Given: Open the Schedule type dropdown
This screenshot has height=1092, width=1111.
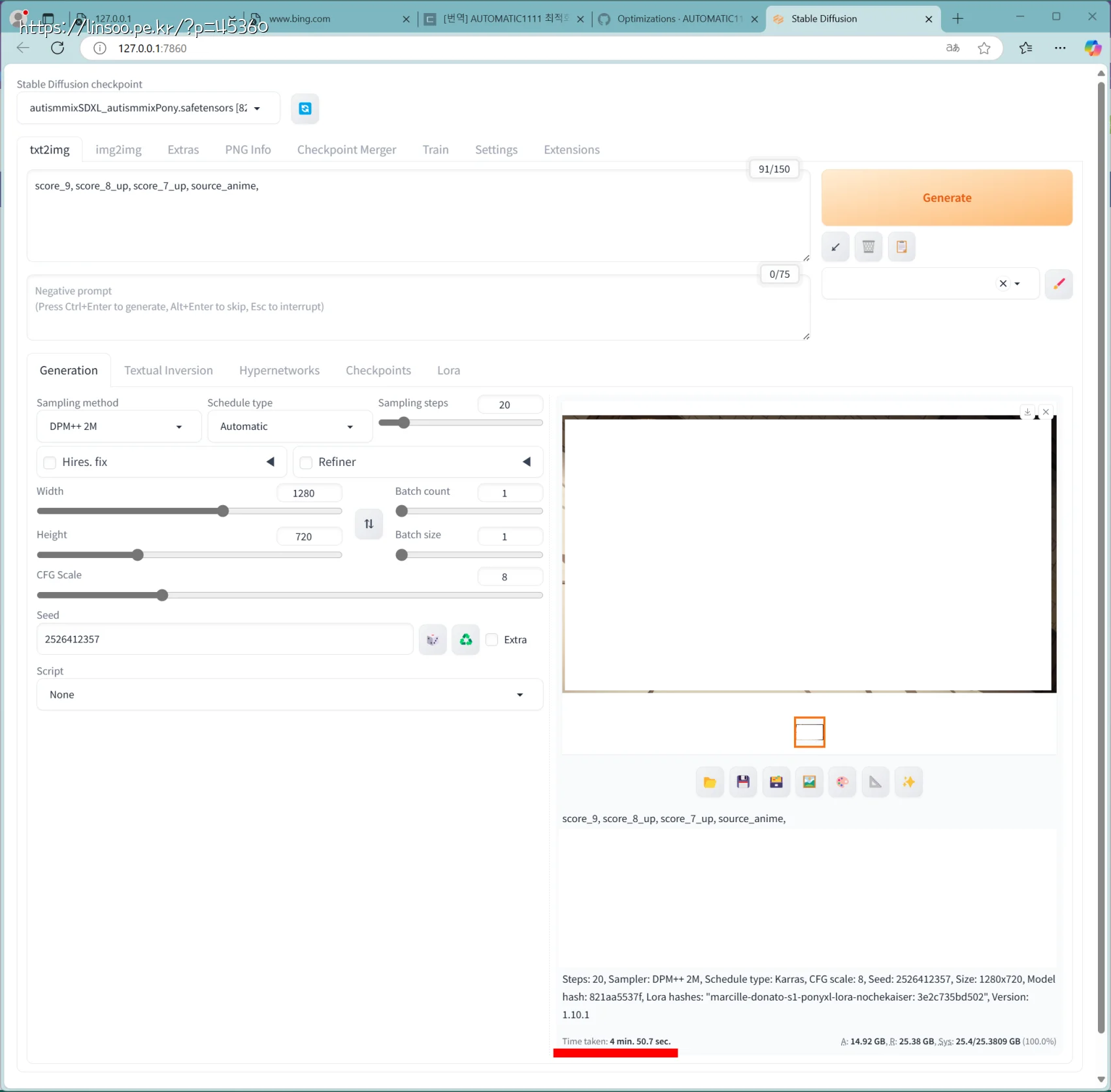Looking at the screenshot, I should point(290,427).
